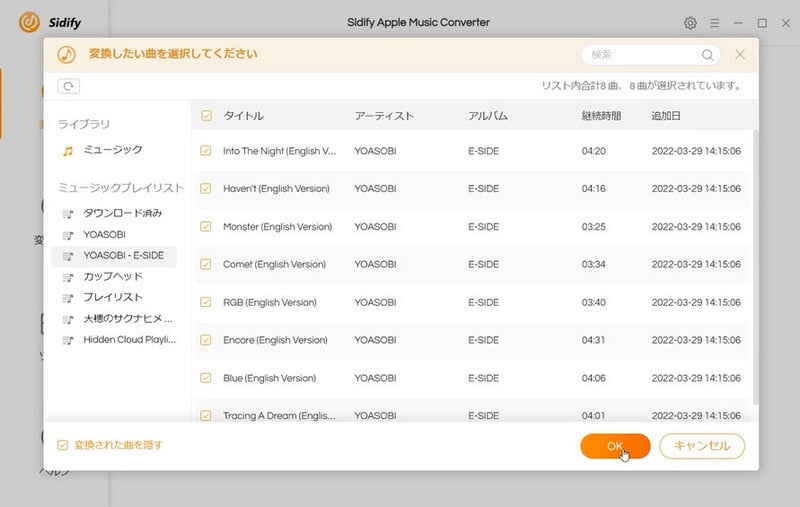Click the ミュージック library note icon
Image resolution: width=800 pixels, height=507 pixels.
(67, 151)
